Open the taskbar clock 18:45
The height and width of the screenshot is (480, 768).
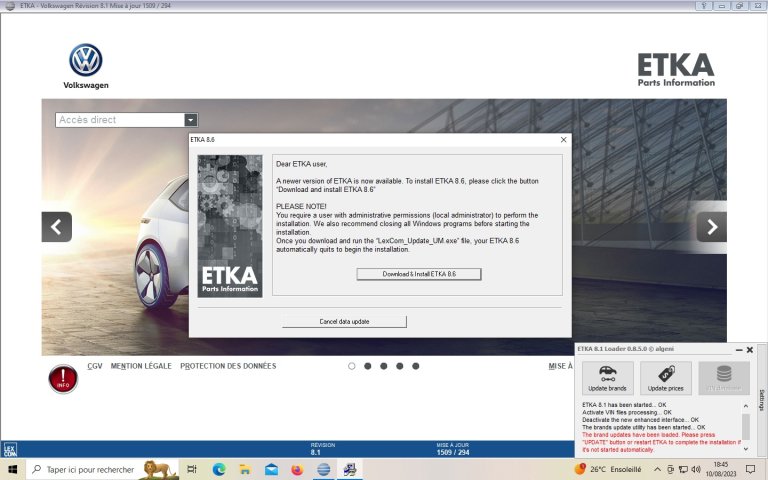(721, 469)
